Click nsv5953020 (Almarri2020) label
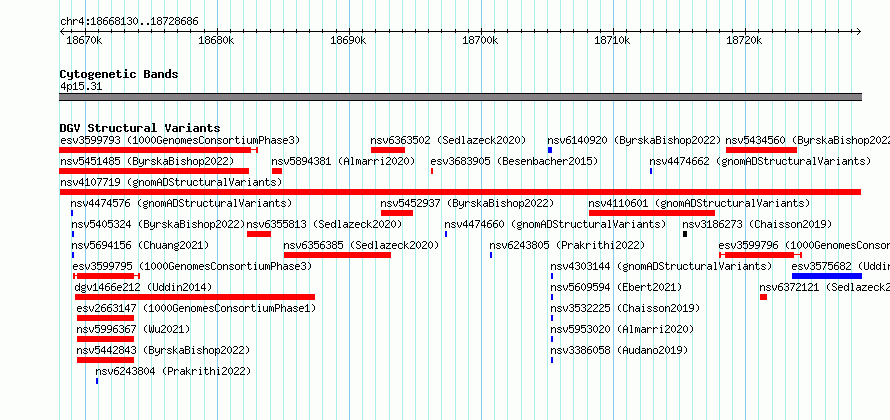This screenshot has width=890, height=420. pyautogui.click(x=622, y=329)
